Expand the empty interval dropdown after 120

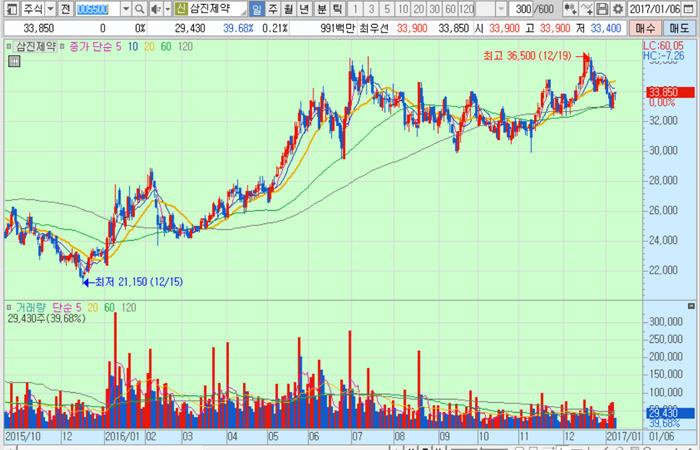coord(501,9)
